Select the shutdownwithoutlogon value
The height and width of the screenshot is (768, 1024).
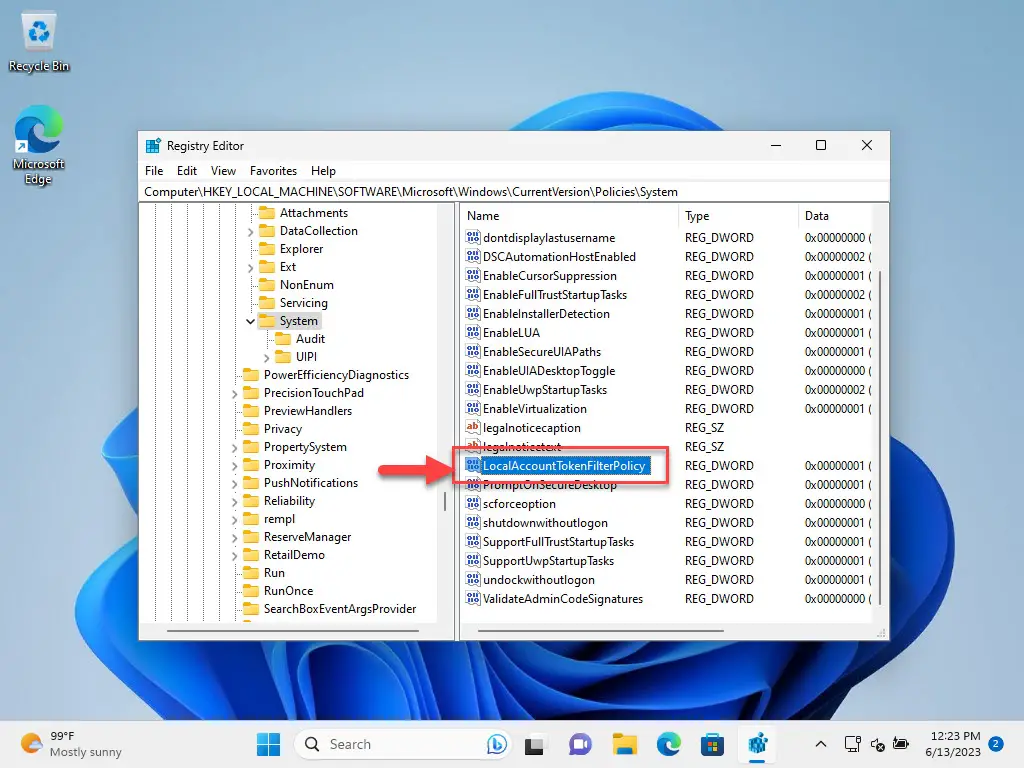[545, 522]
